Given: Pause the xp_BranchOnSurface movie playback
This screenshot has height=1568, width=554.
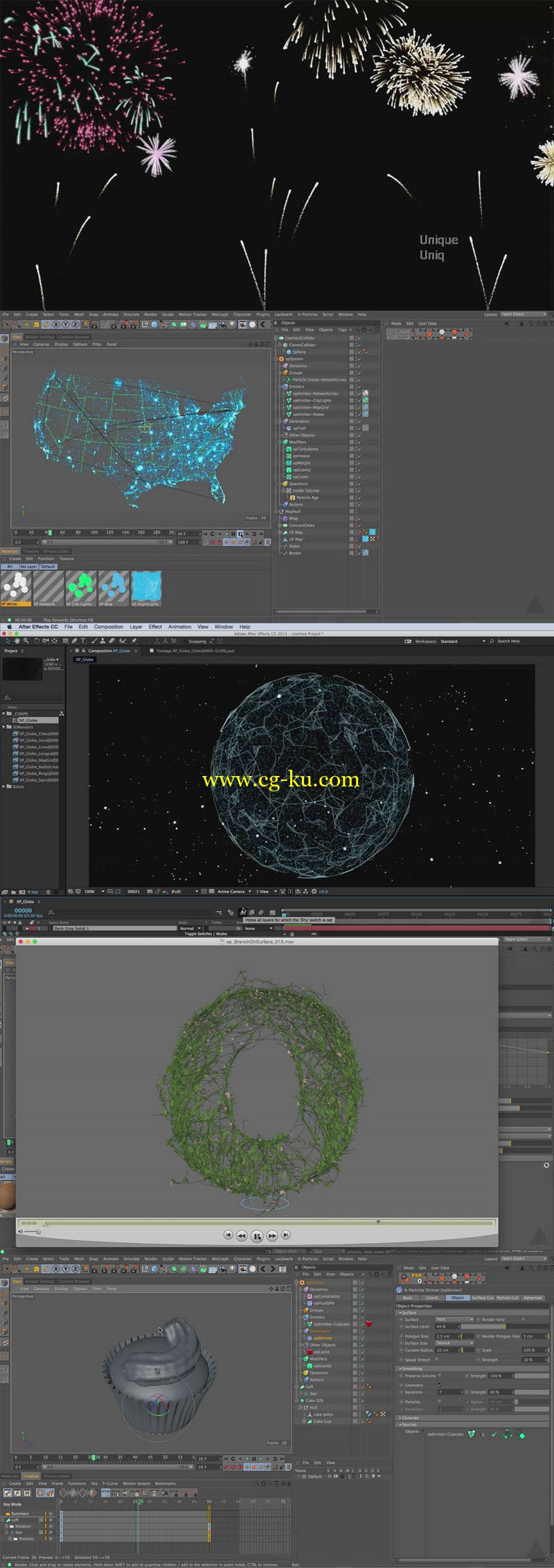Looking at the screenshot, I should (257, 1236).
